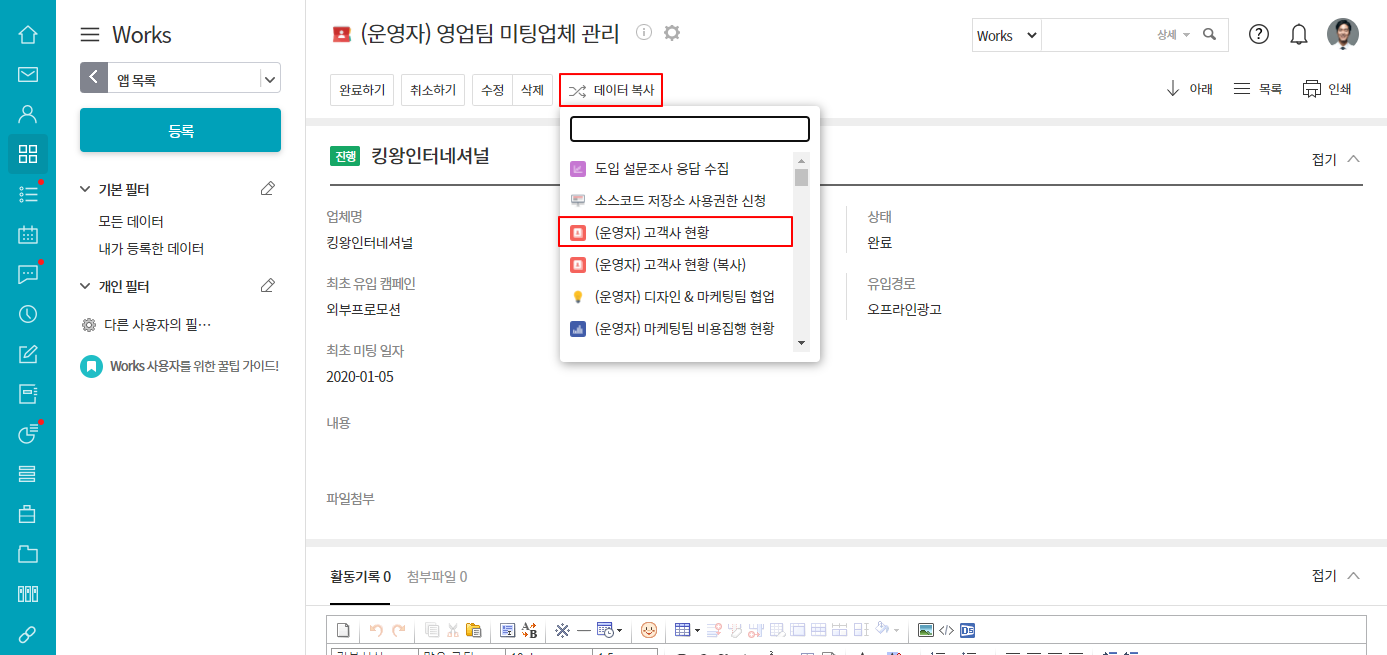Click the 등록 button
The height and width of the screenshot is (655, 1387).
[x=180, y=131]
